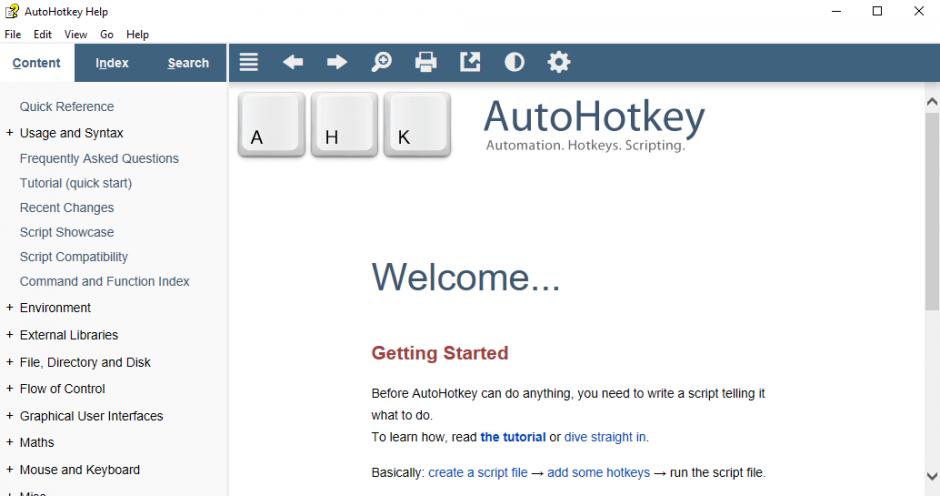
Task: Click the K key logo image
Action: [417, 125]
